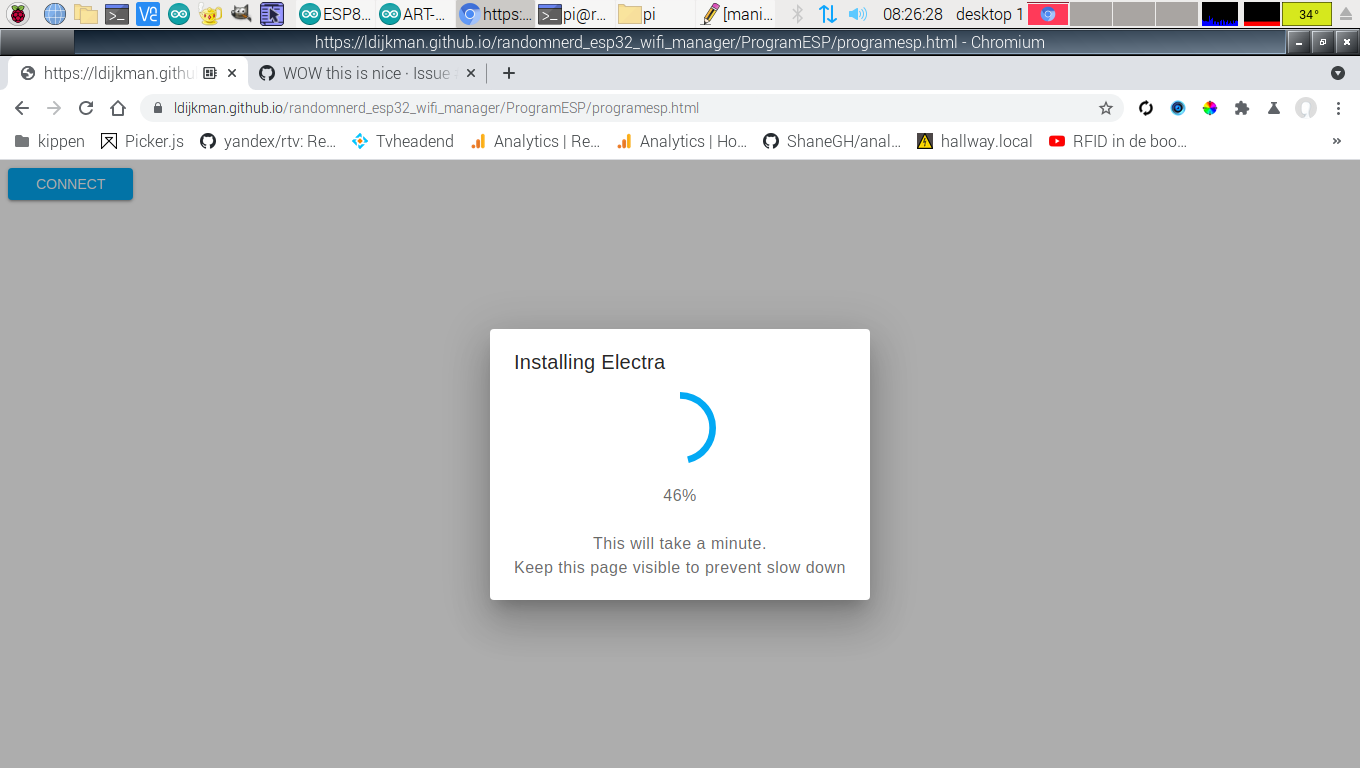Open the Raspberry Pi applications menu
The width and height of the screenshot is (1360, 768).
click(x=18, y=14)
